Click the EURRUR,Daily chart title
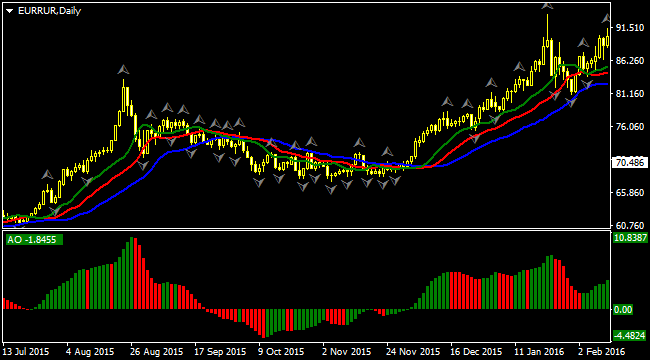The height and width of the screenshot is (360, 650). 49,11
